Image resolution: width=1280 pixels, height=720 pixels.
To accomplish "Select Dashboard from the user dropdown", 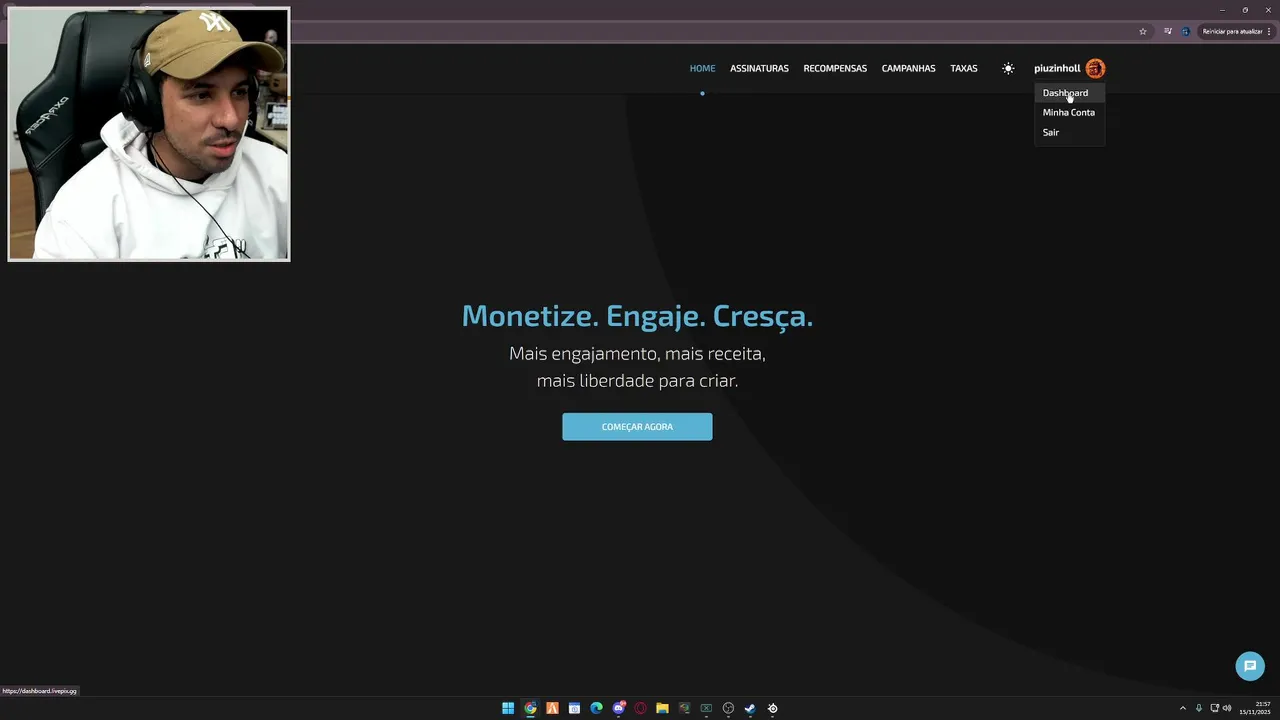I will coord(1069,93).
